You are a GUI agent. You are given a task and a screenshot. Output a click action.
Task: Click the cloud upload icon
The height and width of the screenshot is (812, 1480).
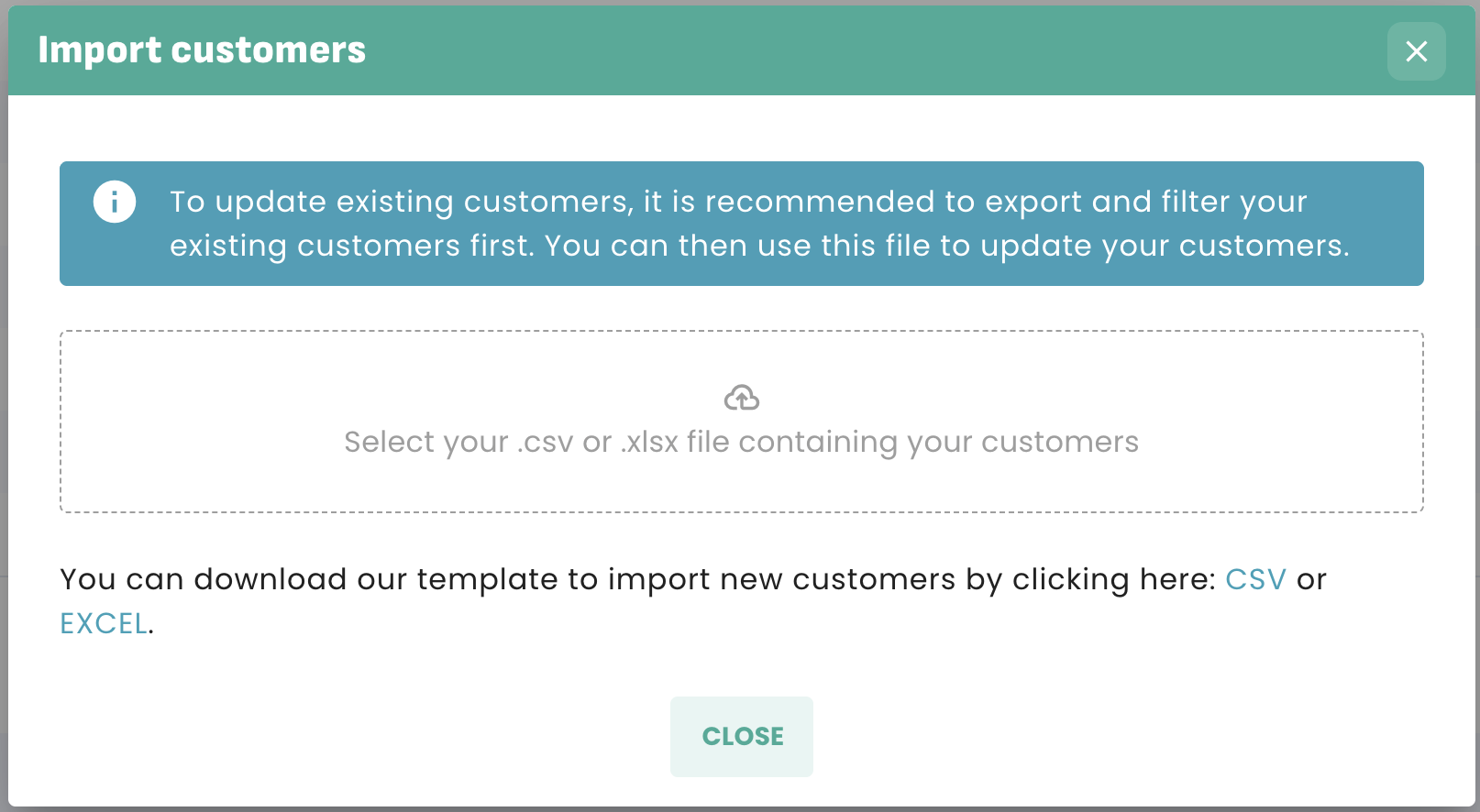(741, 398)
